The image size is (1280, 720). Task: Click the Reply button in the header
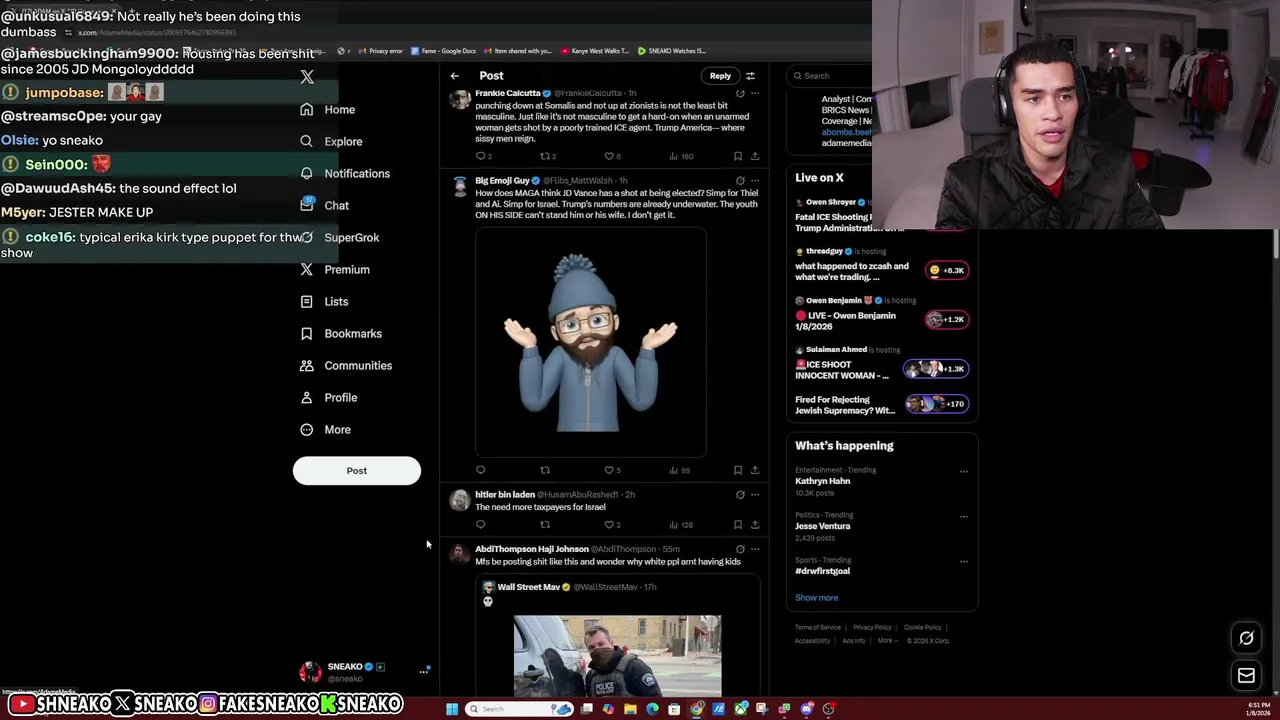(720, 76)
